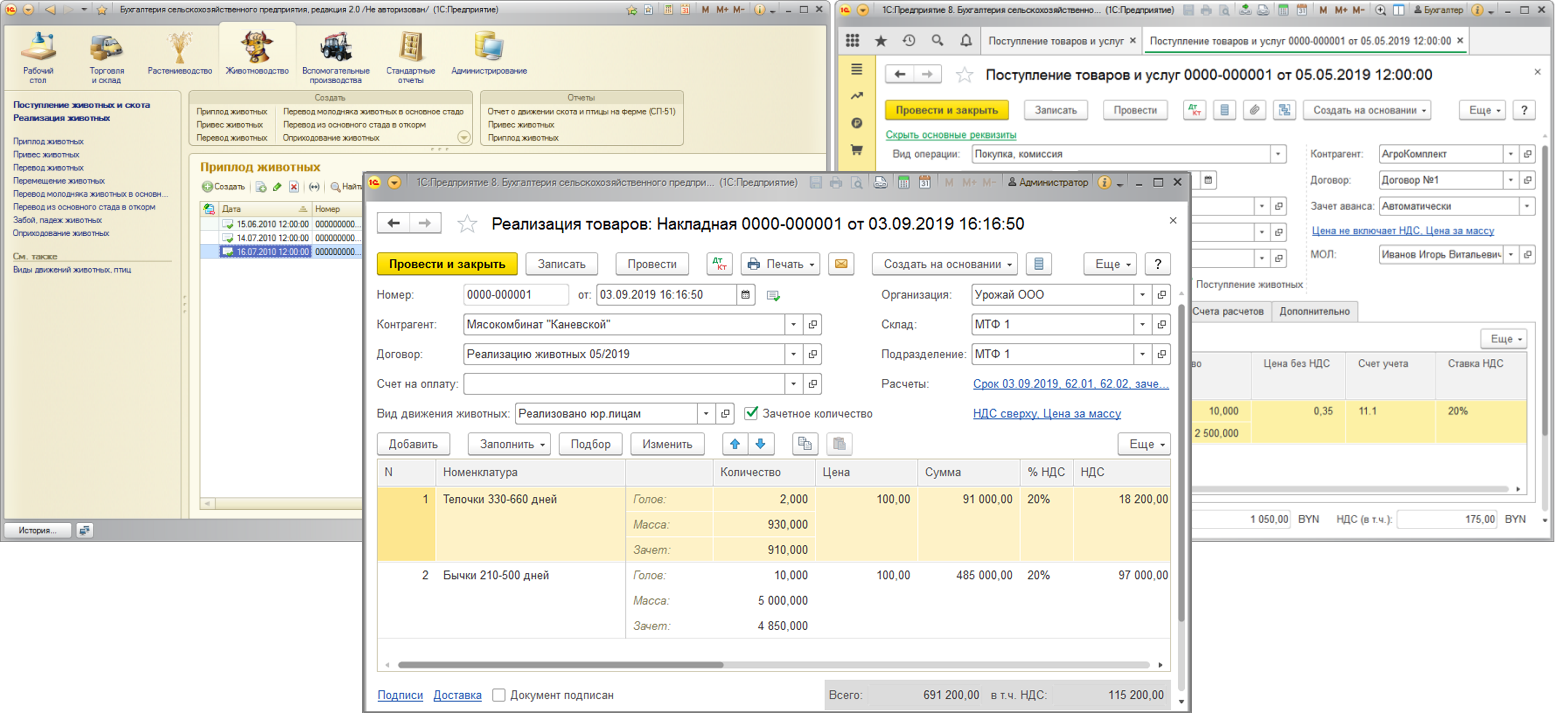1555x713 pixels.
Task: Click the document structure icon beside Создать на основании
Action: (x=1039, y=264)
